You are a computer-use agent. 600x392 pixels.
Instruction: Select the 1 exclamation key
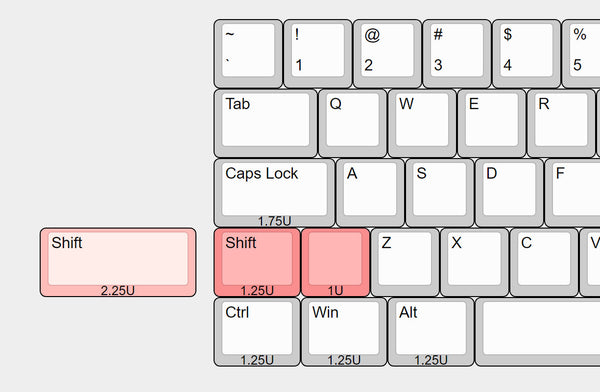click(318, 54)
